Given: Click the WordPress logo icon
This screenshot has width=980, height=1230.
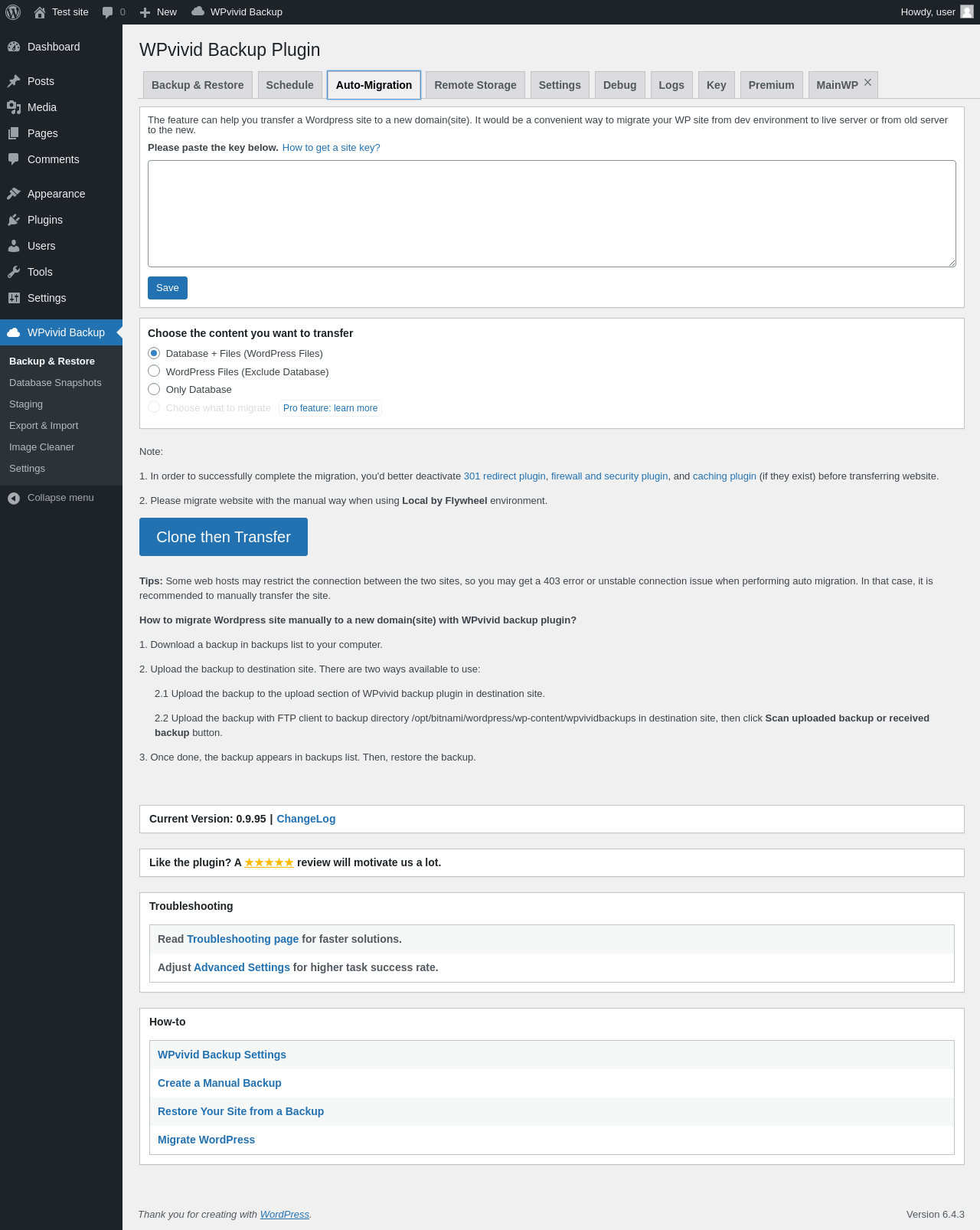Looking at the screenshot, I should [x=13, y=12].
